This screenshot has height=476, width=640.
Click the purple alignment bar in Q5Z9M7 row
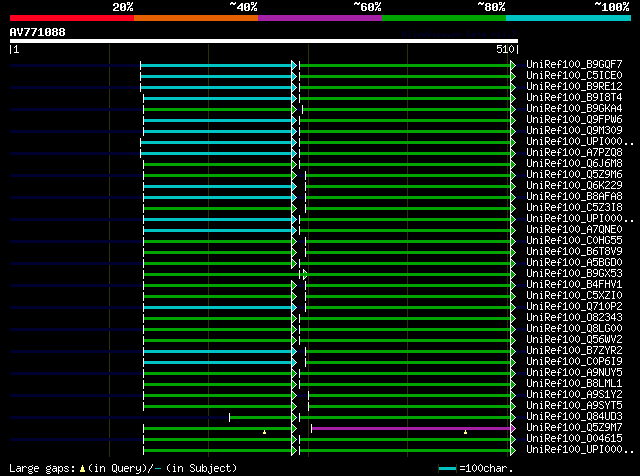[411, 429]
